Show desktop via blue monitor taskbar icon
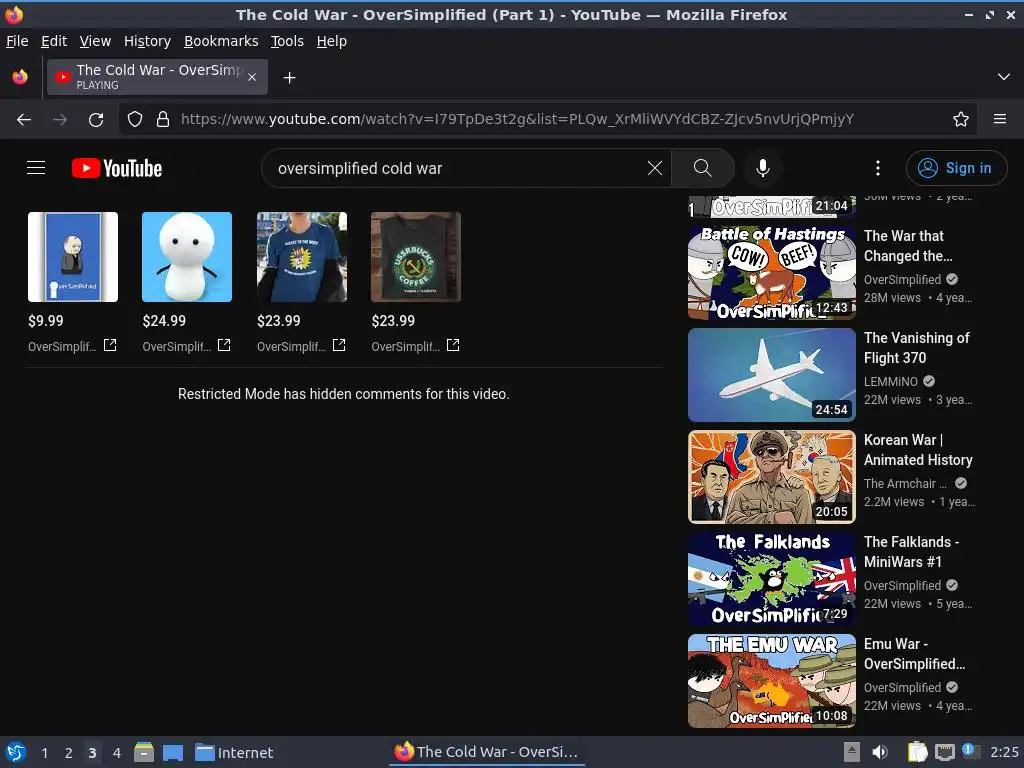Image resolution: width=1024 pixels, height=768 pixels. click(x=172, y=752)
